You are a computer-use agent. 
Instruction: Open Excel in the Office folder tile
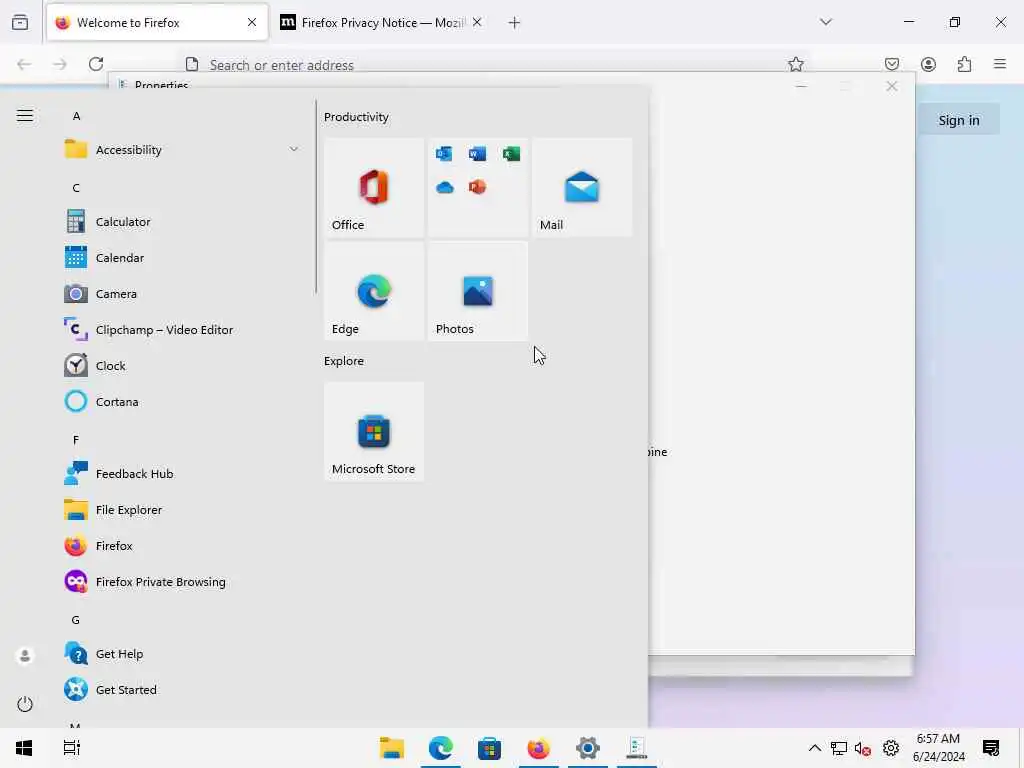511,153
